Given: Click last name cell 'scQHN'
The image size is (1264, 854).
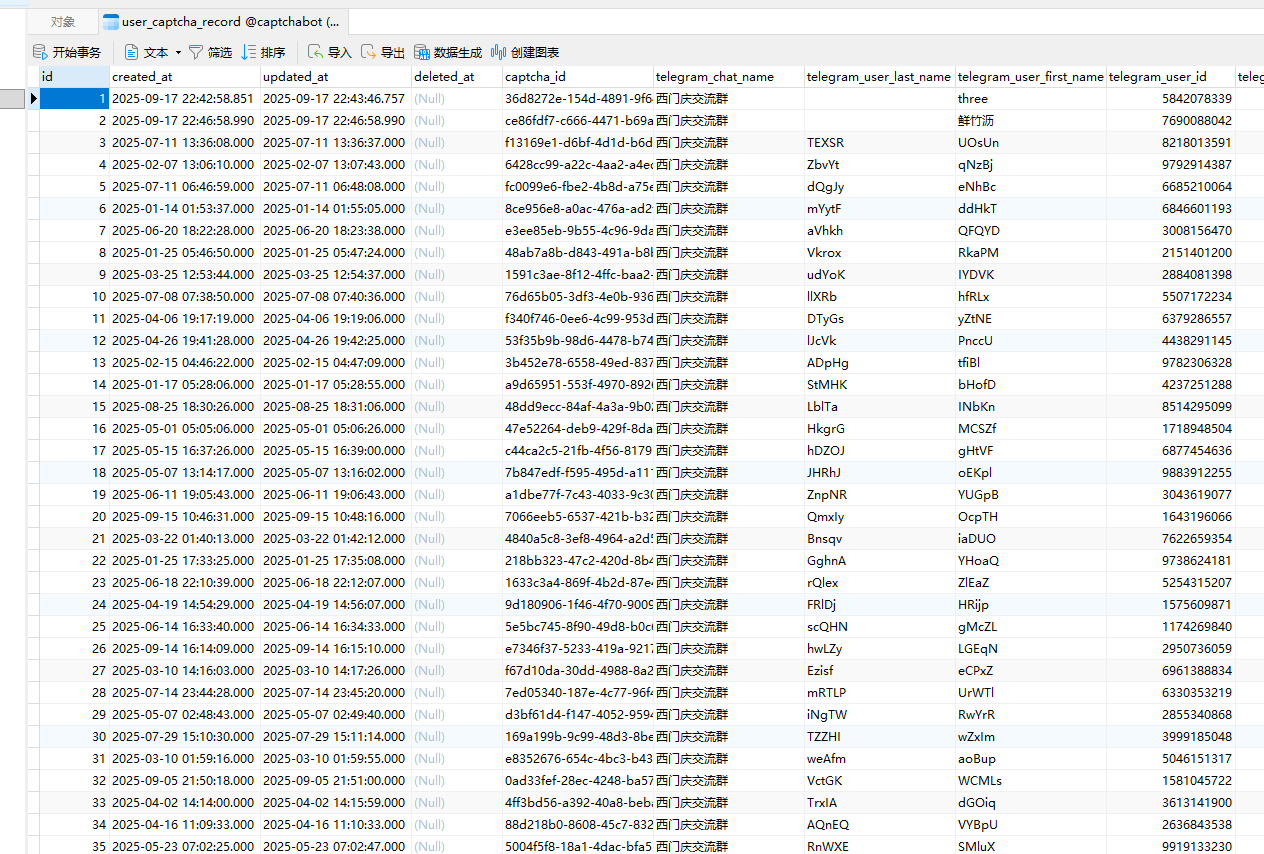Looking at the screenshot, I should pos(880,626).
